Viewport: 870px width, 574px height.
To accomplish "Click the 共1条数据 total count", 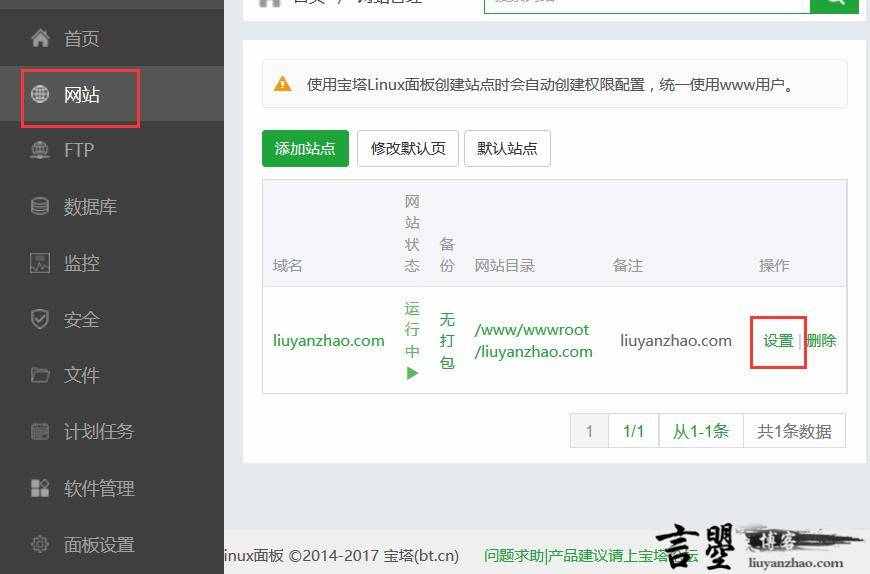I will (795, 430).
